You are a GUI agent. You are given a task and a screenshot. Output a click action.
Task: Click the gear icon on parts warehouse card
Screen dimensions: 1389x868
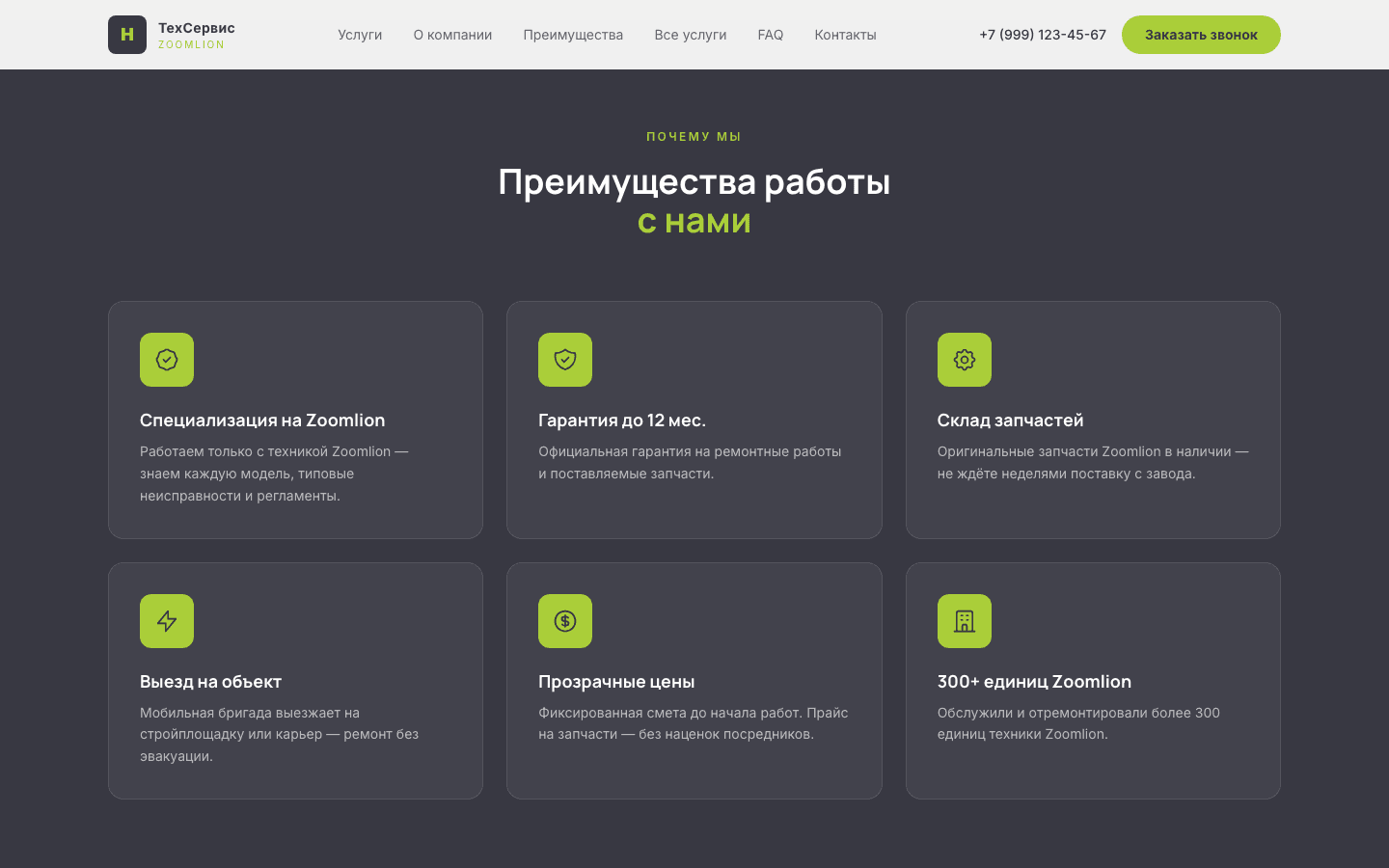pos(965,360)
